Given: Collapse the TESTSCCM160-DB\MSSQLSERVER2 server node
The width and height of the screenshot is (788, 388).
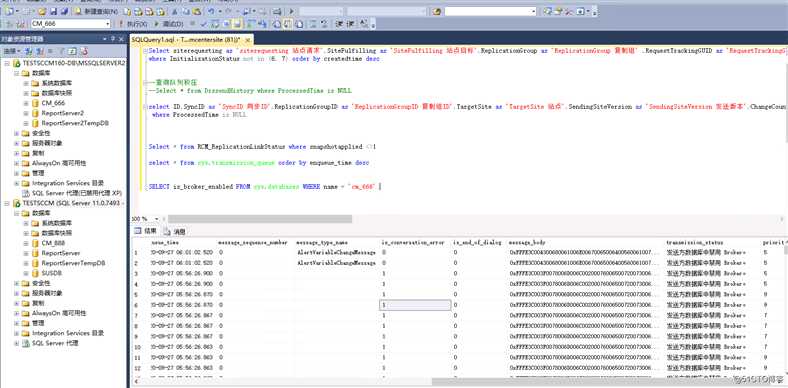Looking at the screenshot, I should tap(7, 63).
